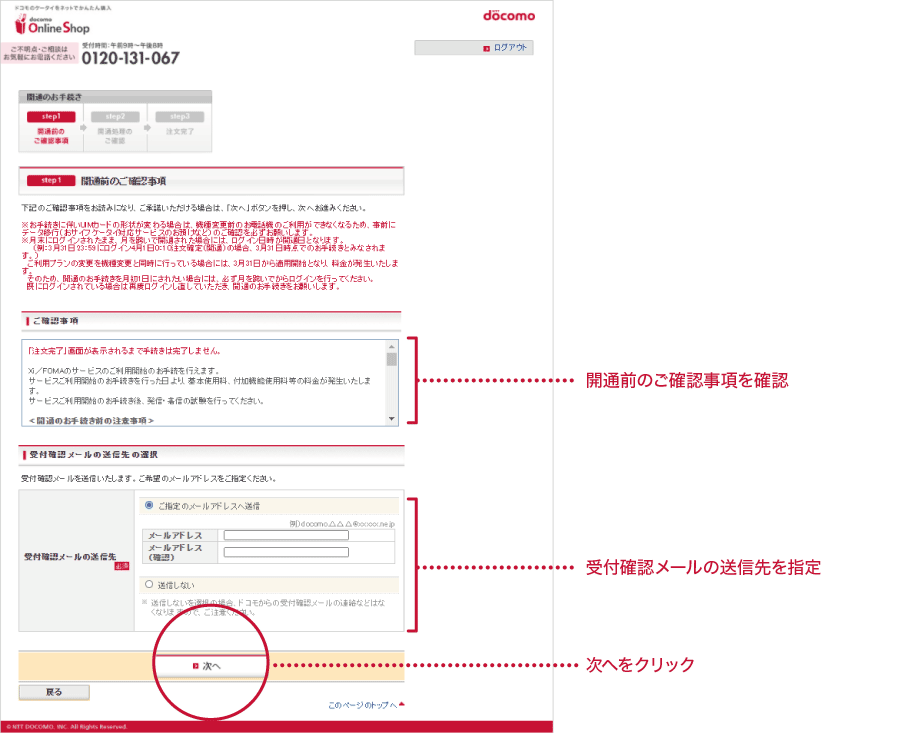Click the 戻る back button
This screenshot has height=733, width=910.
click(x=54, y=692)
